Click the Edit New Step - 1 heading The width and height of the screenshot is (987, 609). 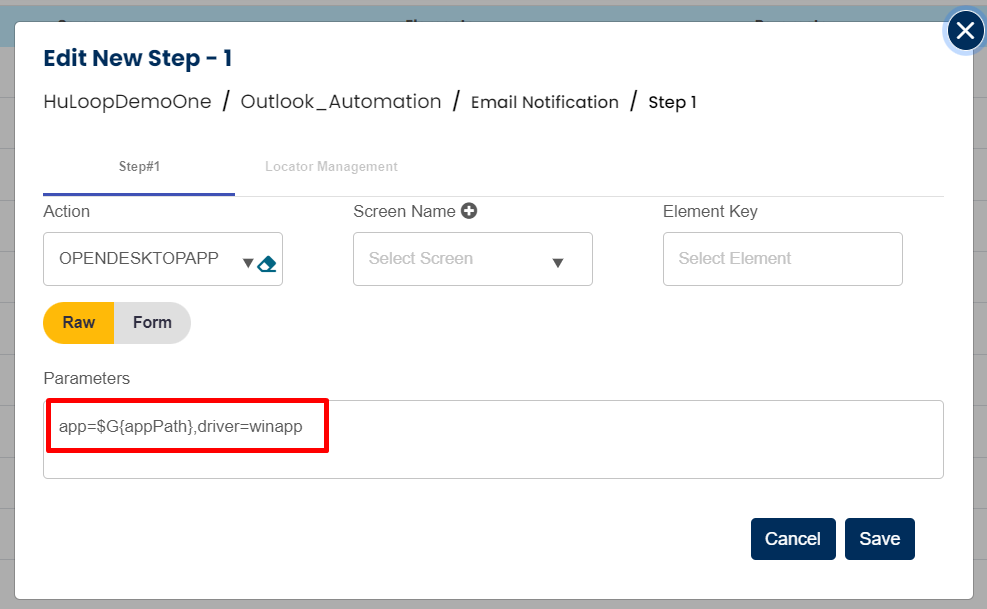click(138, 58)
